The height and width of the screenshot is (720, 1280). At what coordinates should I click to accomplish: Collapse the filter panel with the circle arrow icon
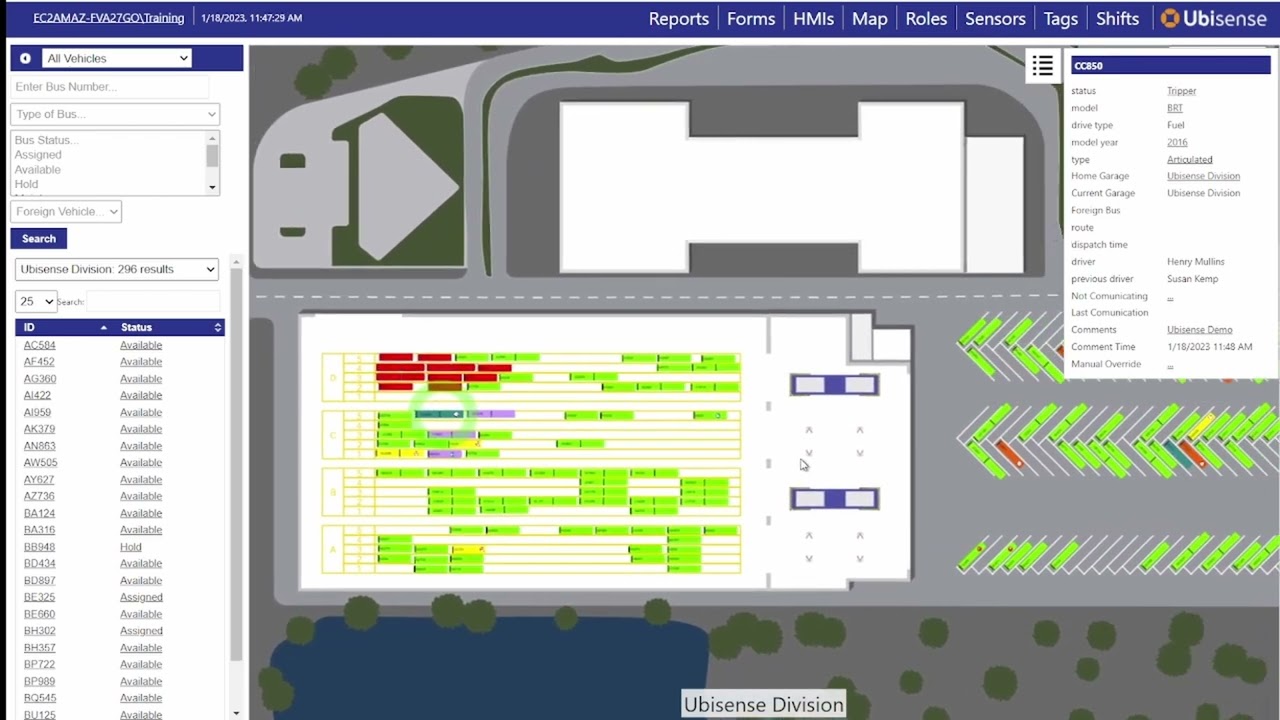pos(25,58)
